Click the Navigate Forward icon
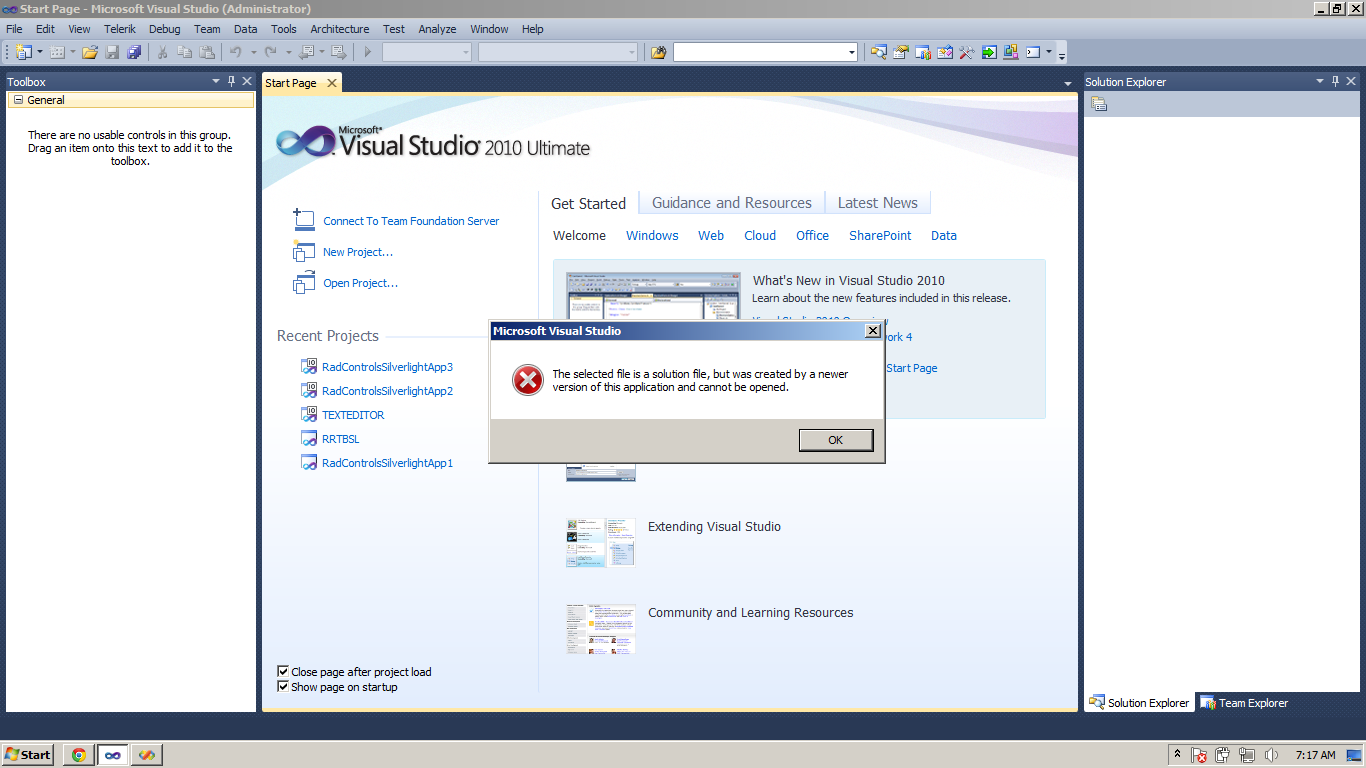 tap(339, 52)
